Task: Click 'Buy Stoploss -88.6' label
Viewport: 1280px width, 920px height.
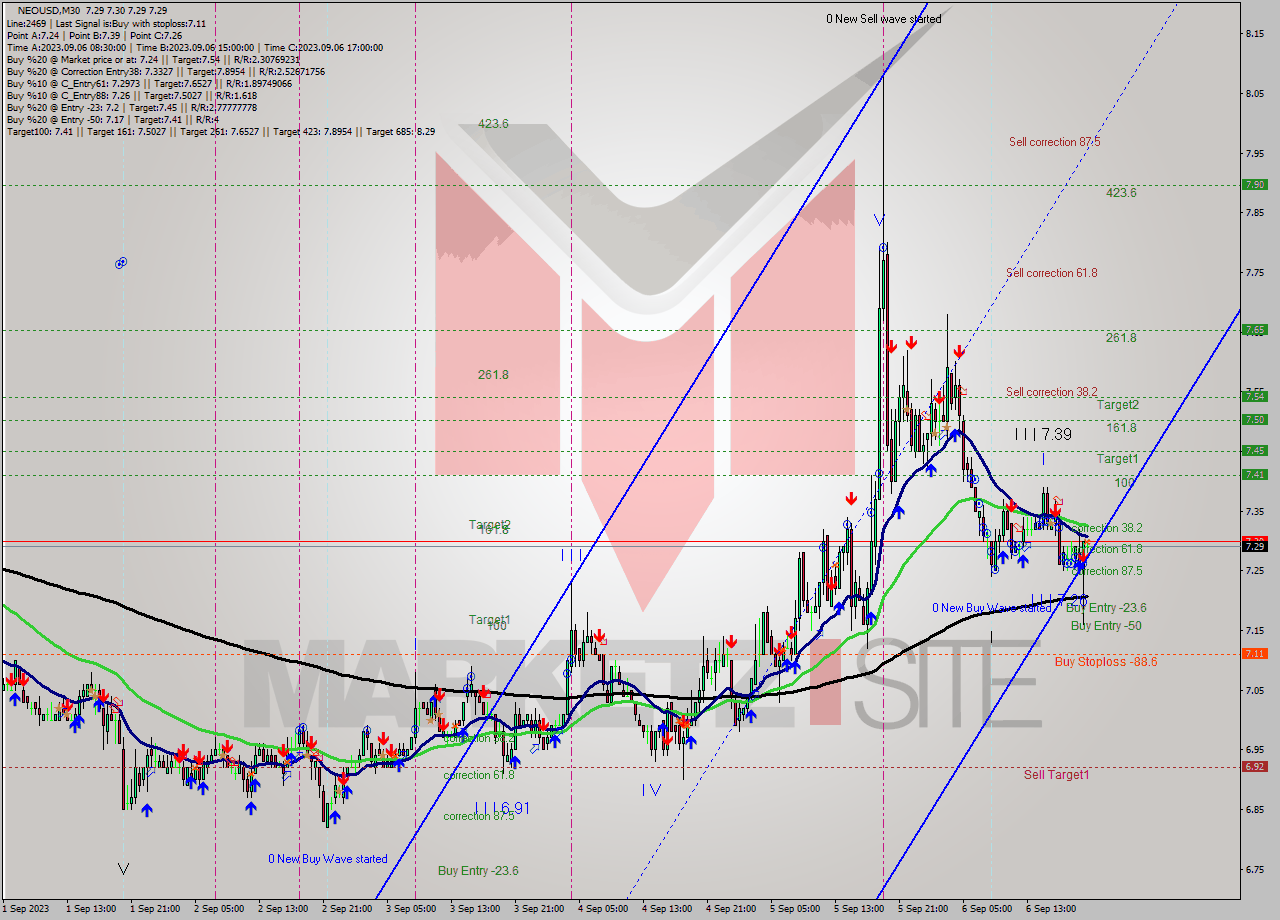Action: (1106, 662)
